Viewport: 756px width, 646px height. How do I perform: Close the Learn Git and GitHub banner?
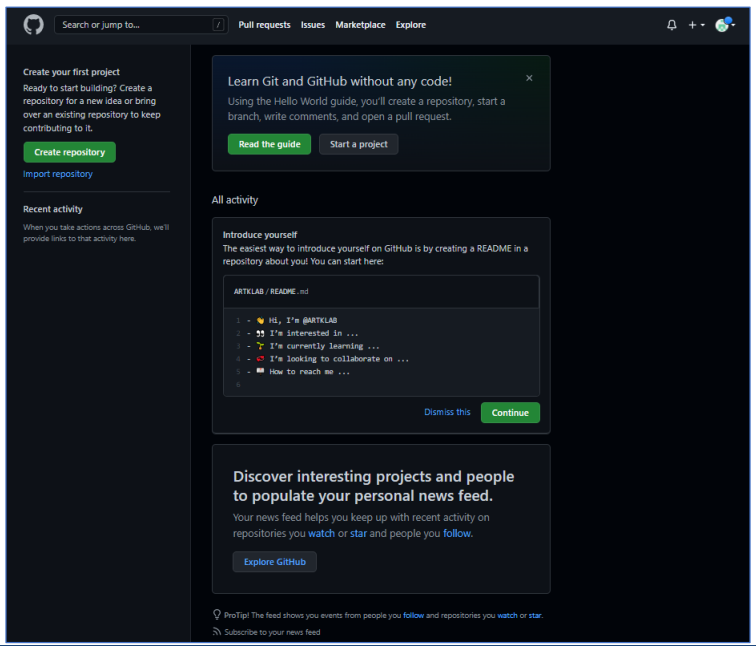529,78
